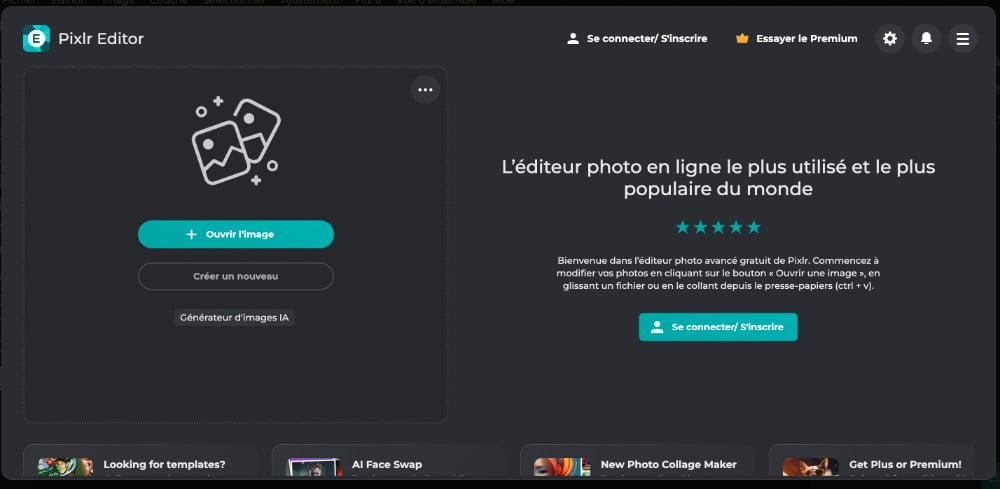Click the plus icon on Ouvrir l'image
This screenshot has width=1000, height=489.
click(x=191, y=235)
